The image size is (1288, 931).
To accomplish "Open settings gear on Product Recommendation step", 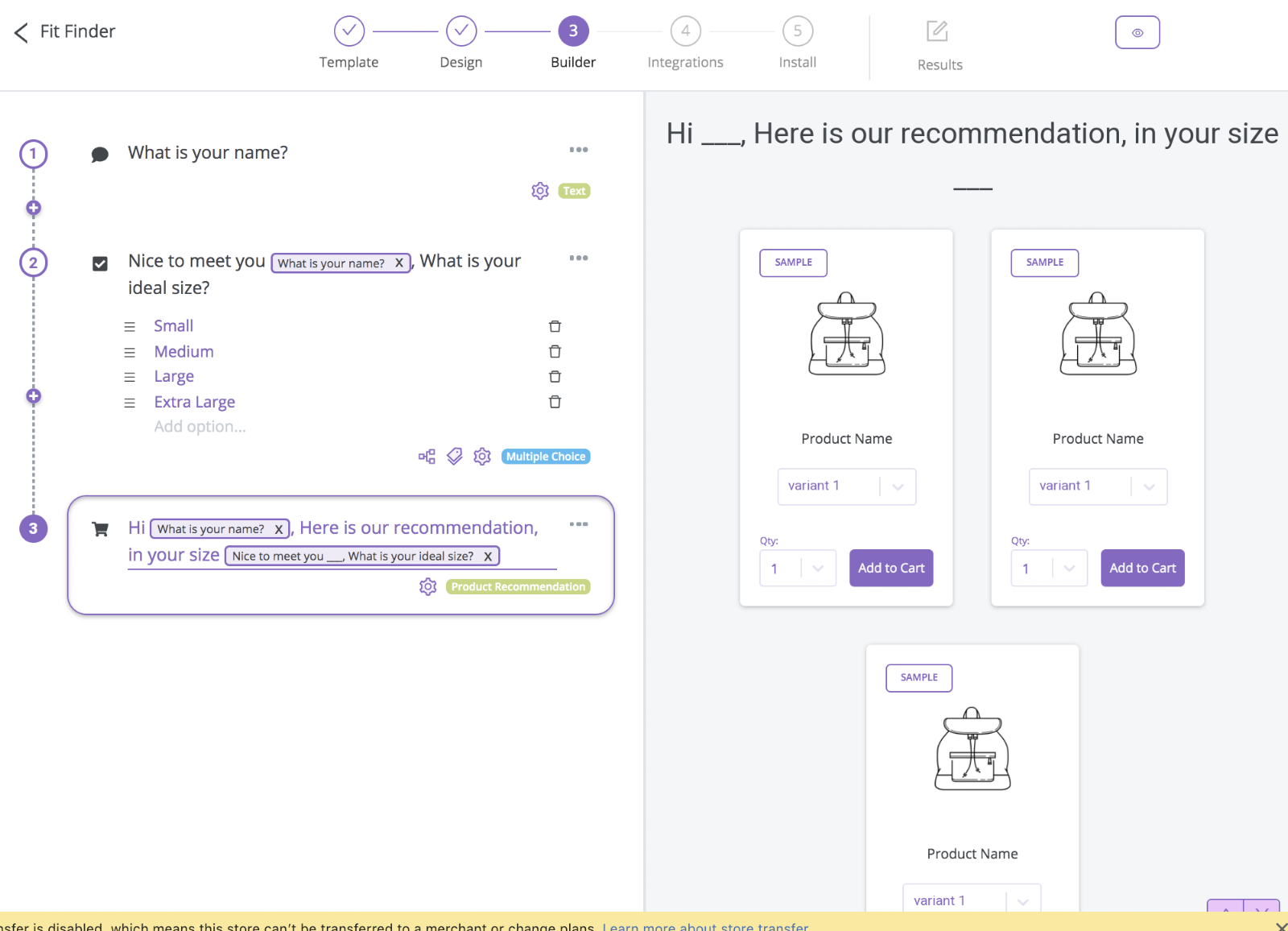I will (x=428, y=586).
